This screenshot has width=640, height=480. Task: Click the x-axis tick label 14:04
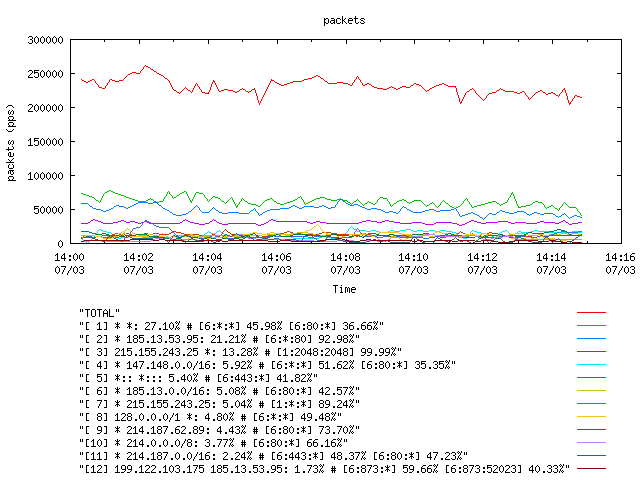tap(207, 257)
